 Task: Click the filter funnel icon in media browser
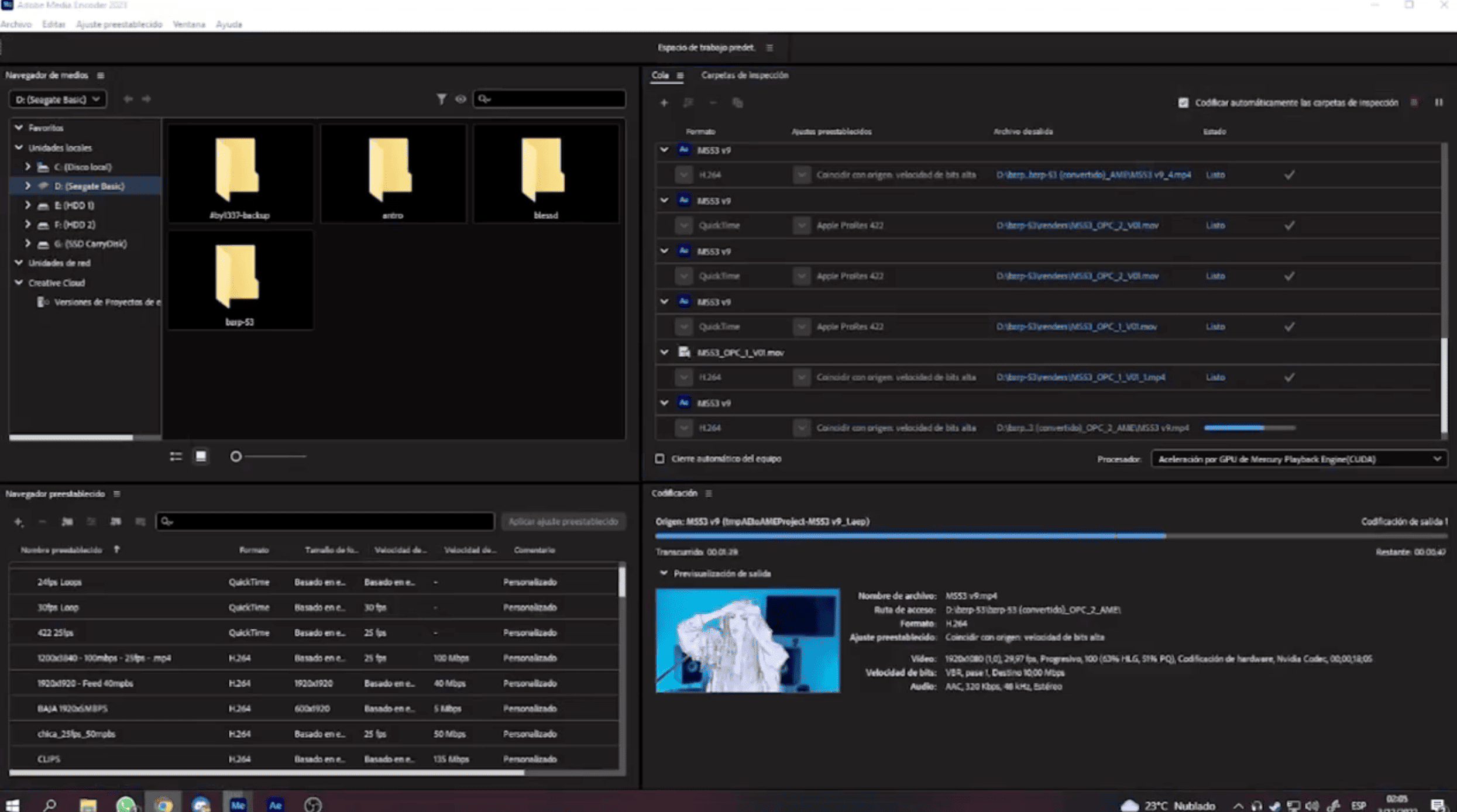[441, 99]
